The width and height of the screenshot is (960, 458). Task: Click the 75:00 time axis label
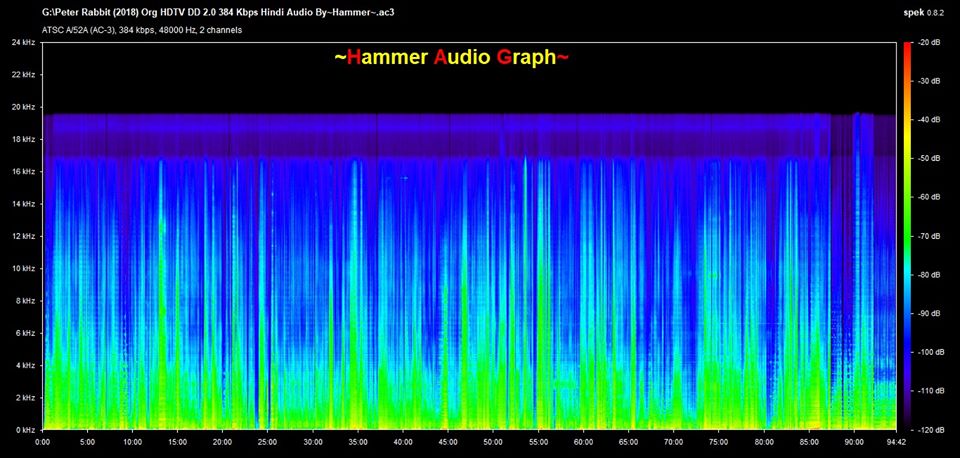pyautogui.click(x=719, y=441)
